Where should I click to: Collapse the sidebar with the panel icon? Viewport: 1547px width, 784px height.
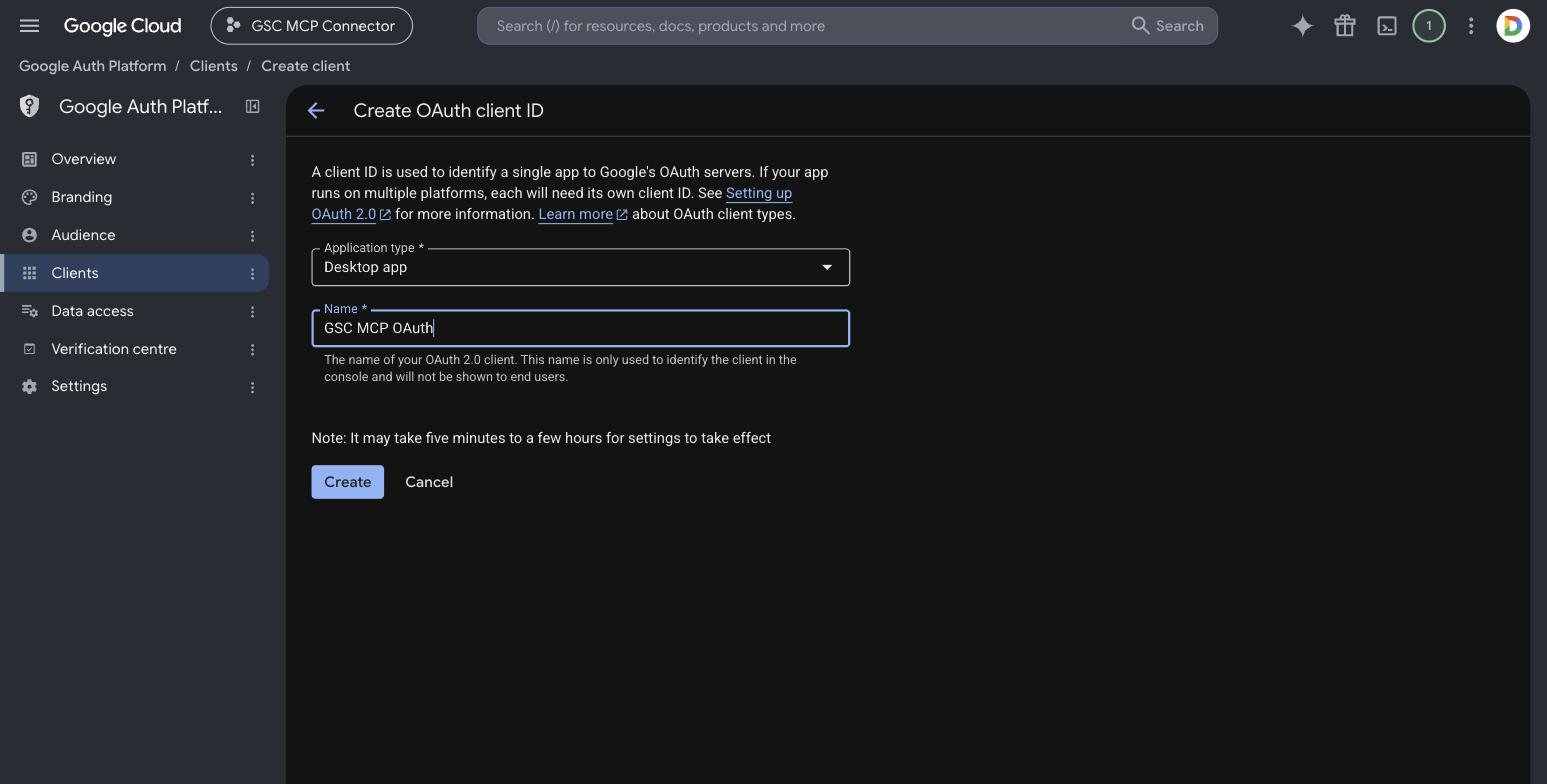coord(253,106)
